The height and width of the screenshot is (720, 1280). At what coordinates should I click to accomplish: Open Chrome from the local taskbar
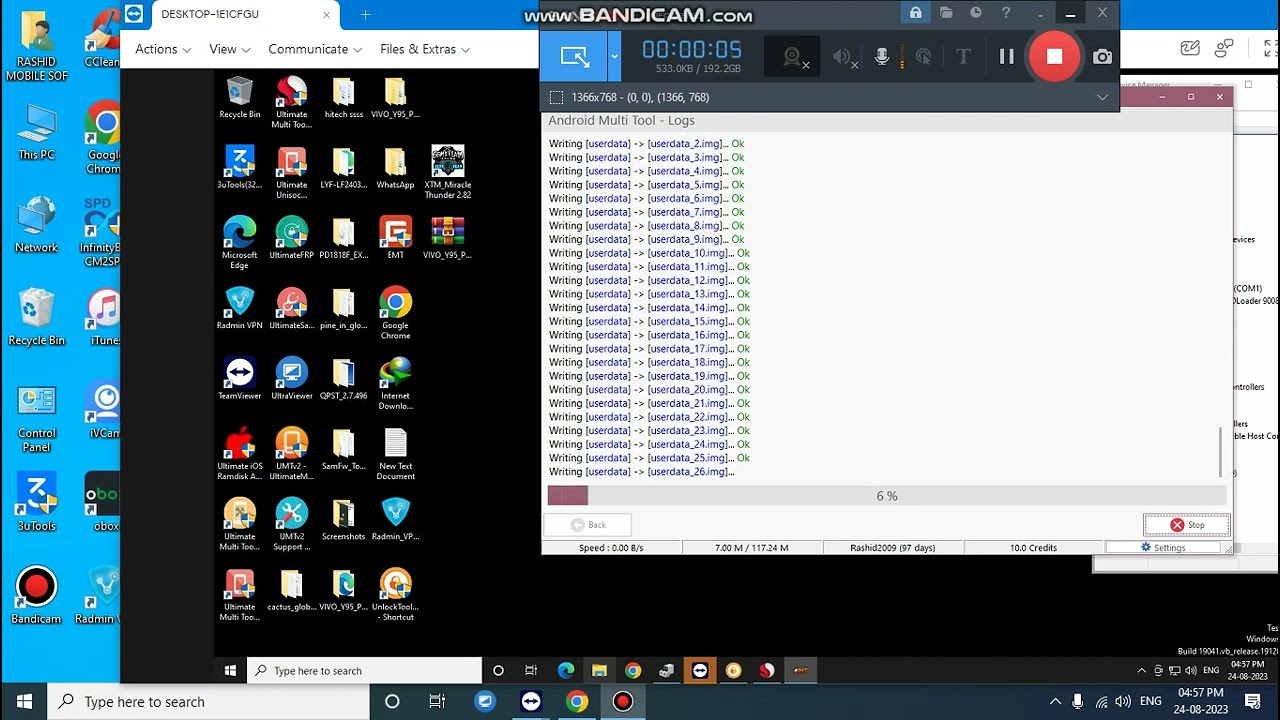[577, 701]
